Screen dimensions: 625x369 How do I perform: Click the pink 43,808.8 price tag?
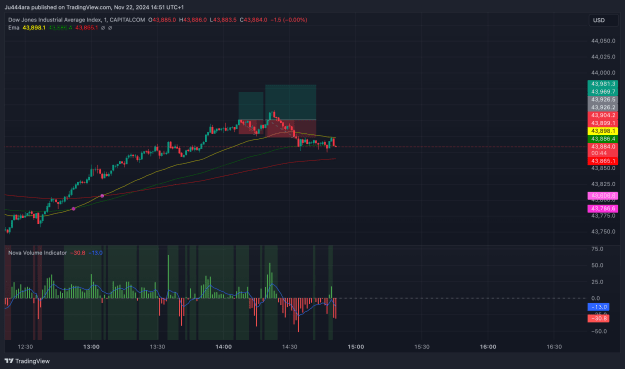tap(603, 196)
